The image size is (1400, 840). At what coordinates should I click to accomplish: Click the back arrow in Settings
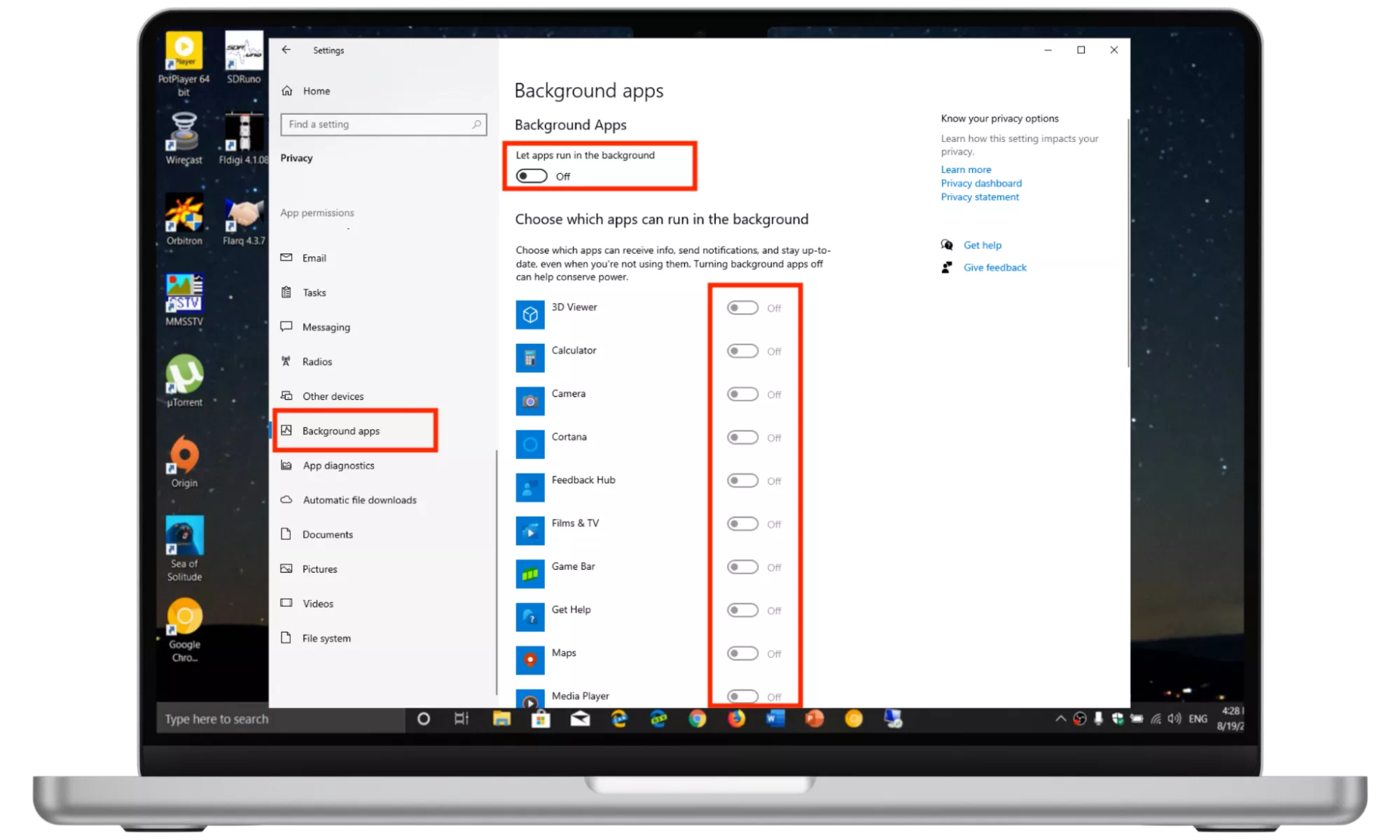pos(286,50)
